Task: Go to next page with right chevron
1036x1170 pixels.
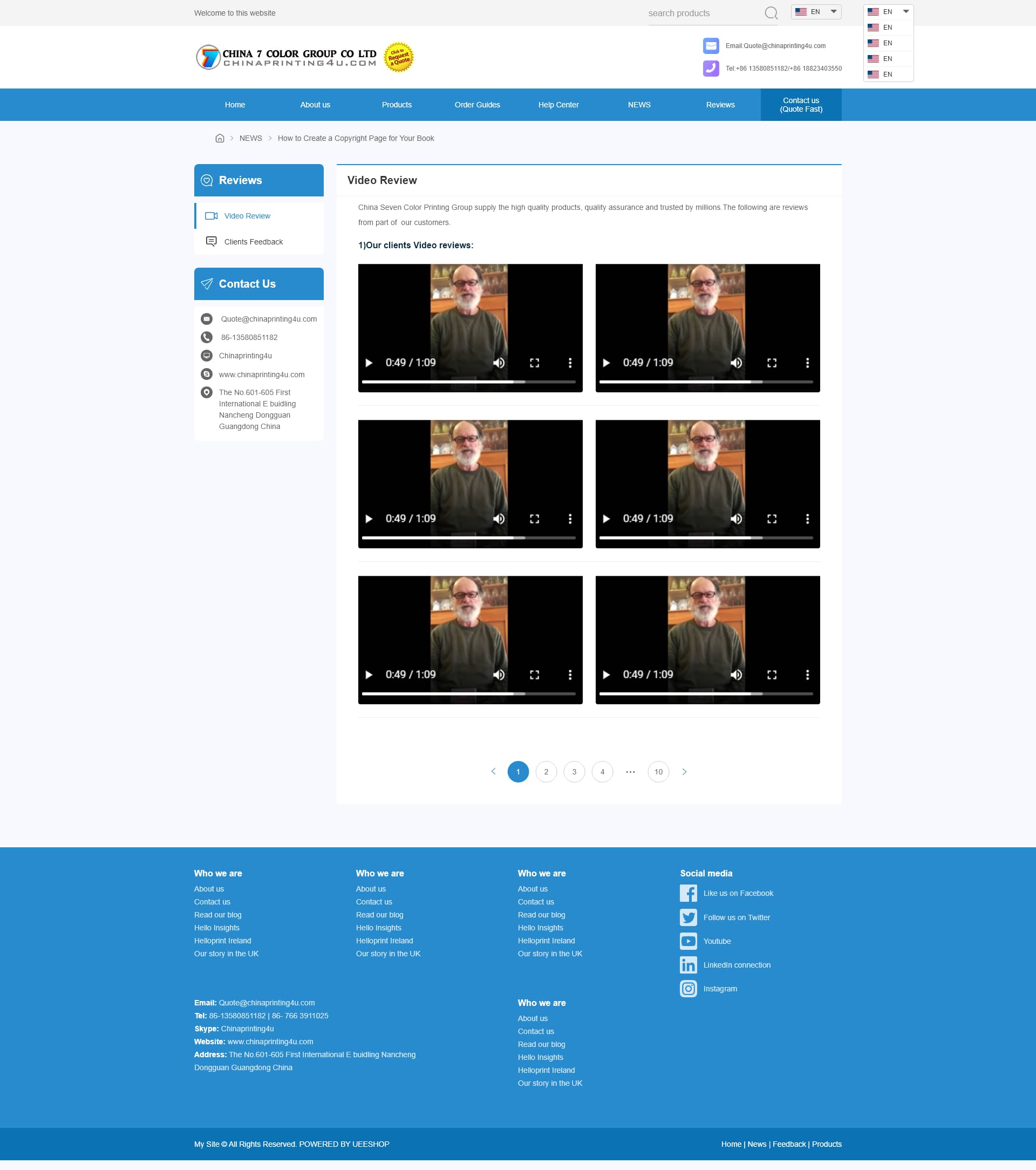Action: pos(684,772)
